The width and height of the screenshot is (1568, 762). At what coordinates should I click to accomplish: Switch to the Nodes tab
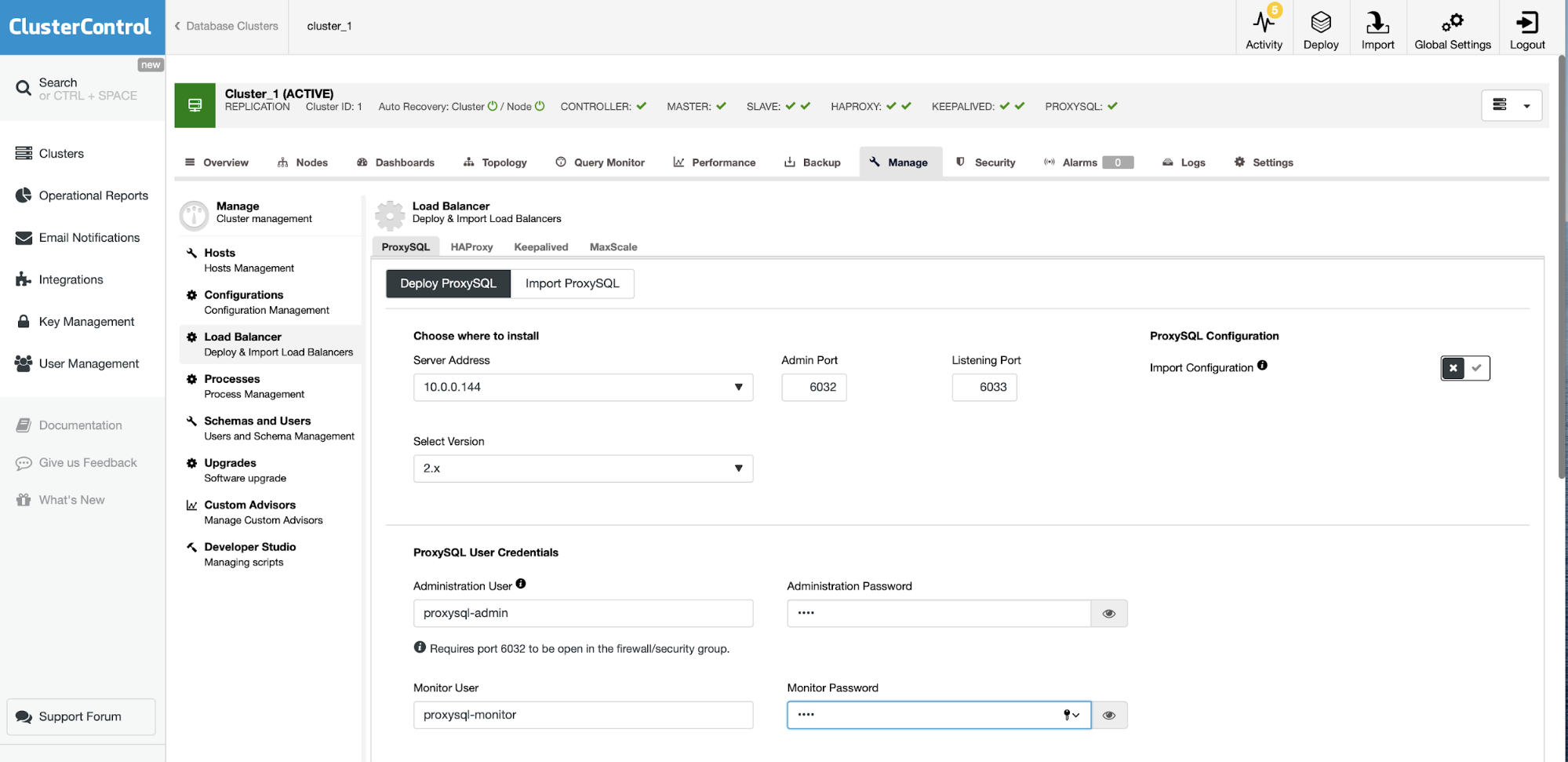click(303, 162)
